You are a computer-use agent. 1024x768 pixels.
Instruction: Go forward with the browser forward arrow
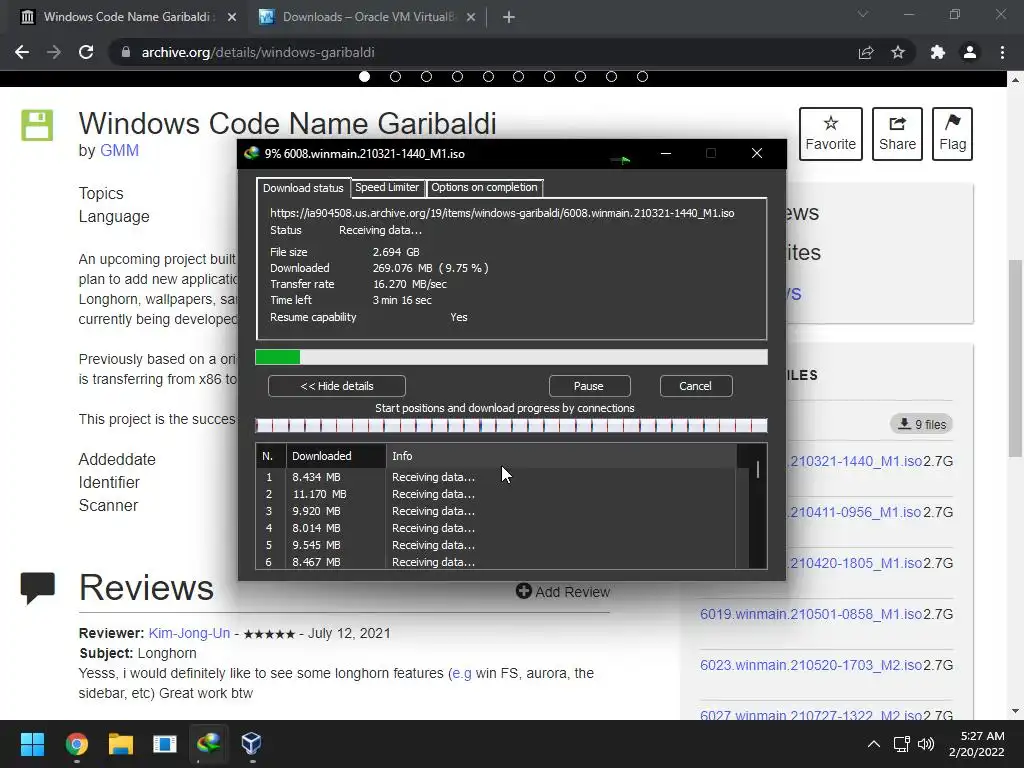(54, 52)
